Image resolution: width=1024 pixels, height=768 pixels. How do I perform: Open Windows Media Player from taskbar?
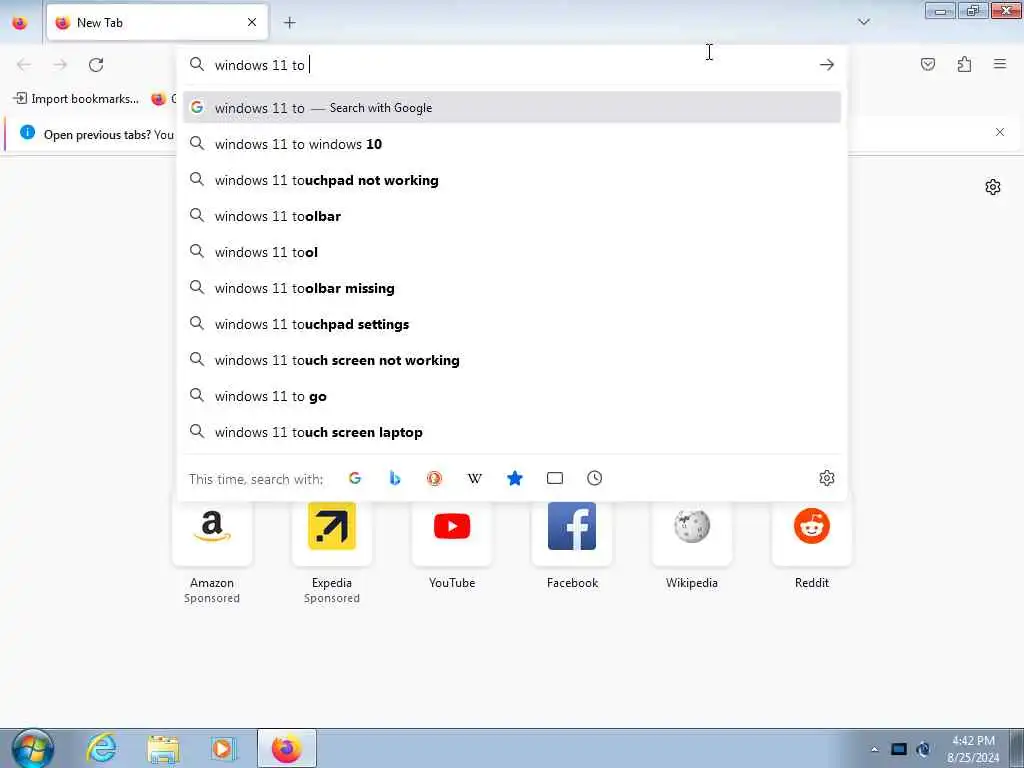tap(223, 748)
